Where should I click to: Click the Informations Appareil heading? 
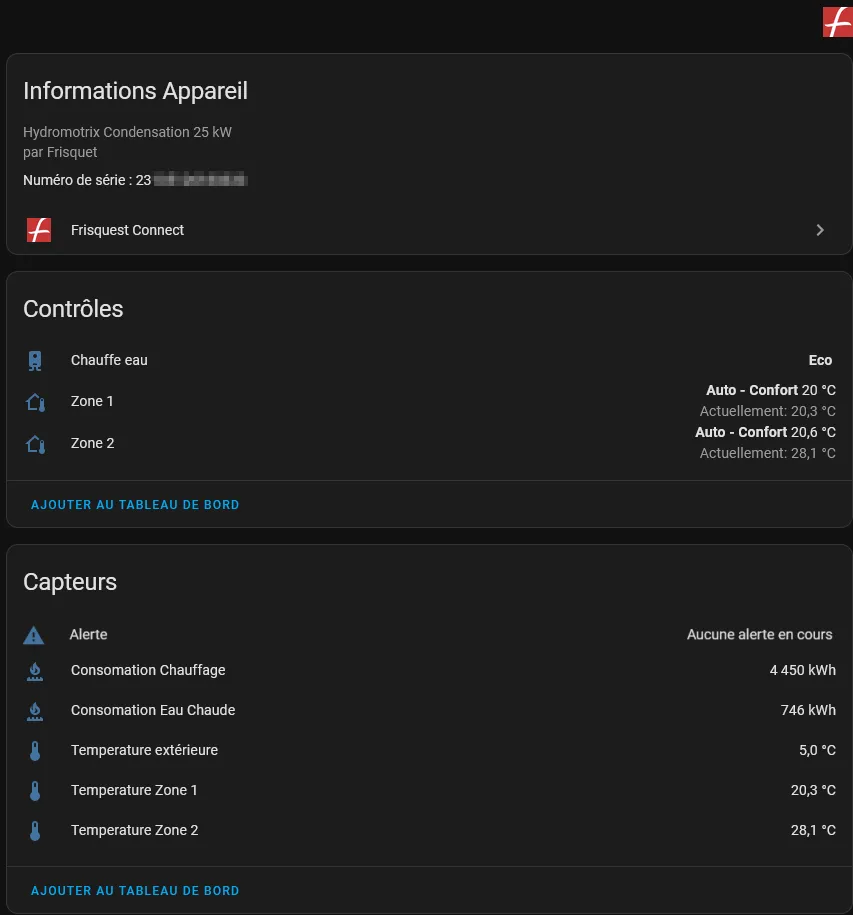tap(135, 91)
